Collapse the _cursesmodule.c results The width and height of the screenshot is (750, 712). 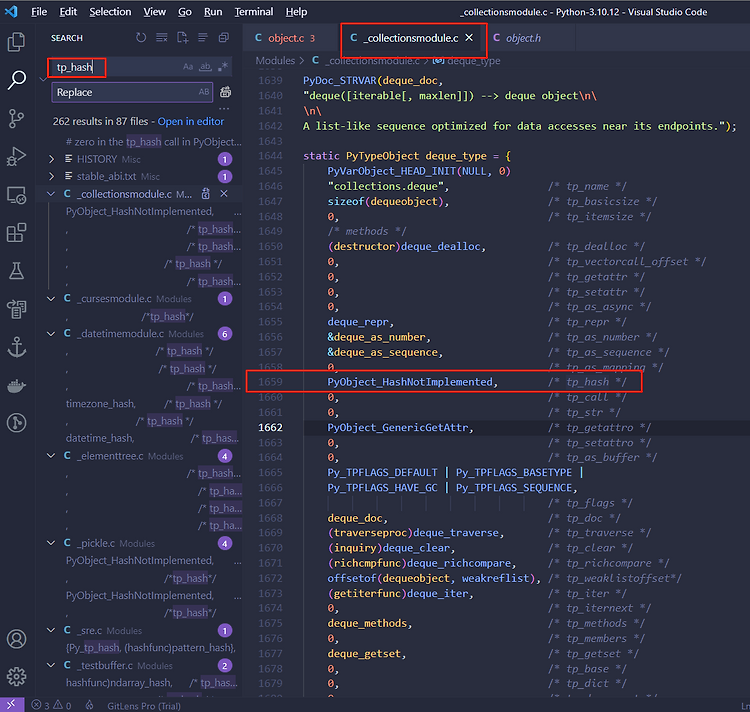coord(51,298)
